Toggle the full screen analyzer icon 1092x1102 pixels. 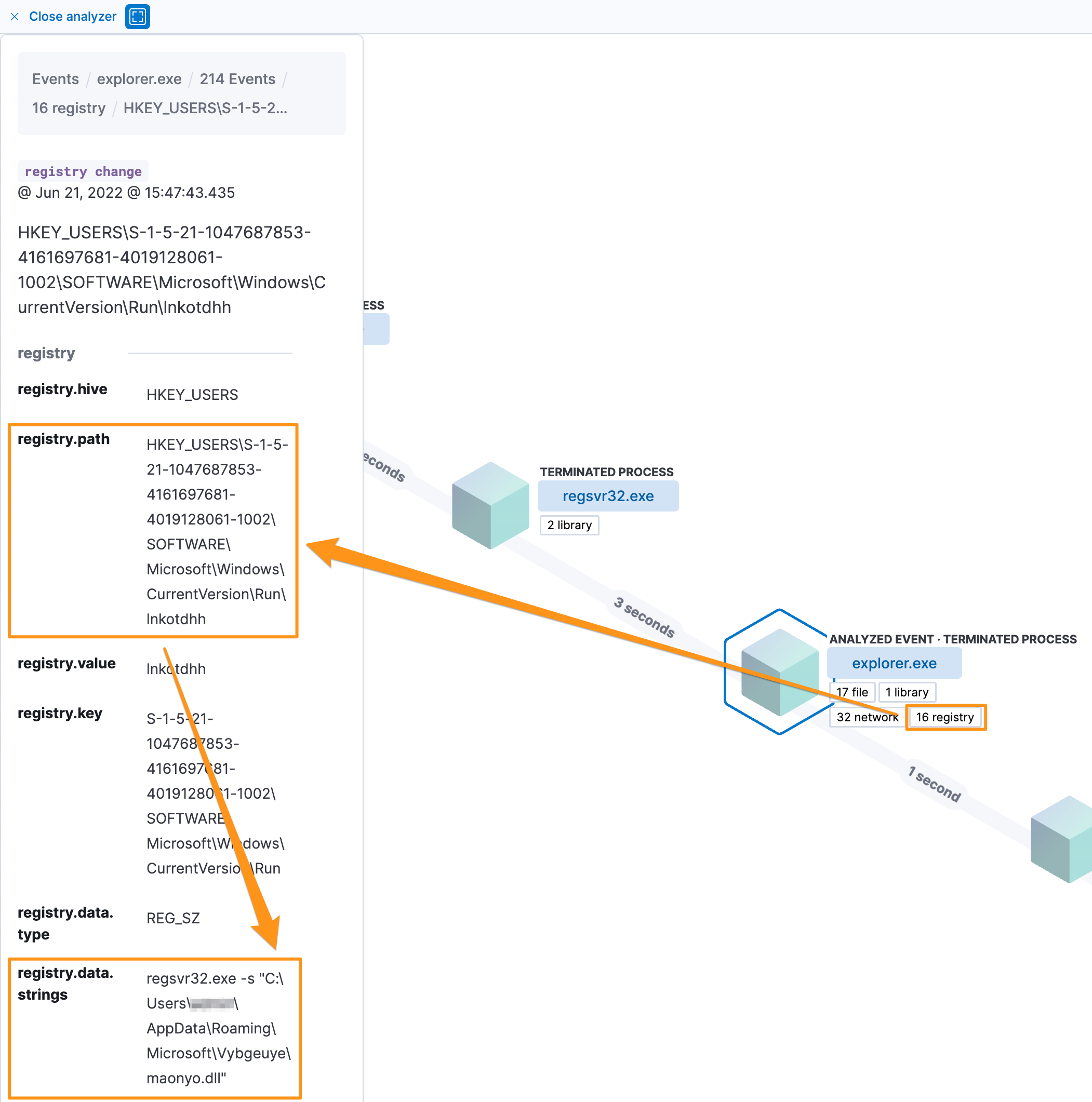click(x=138, y=17)
